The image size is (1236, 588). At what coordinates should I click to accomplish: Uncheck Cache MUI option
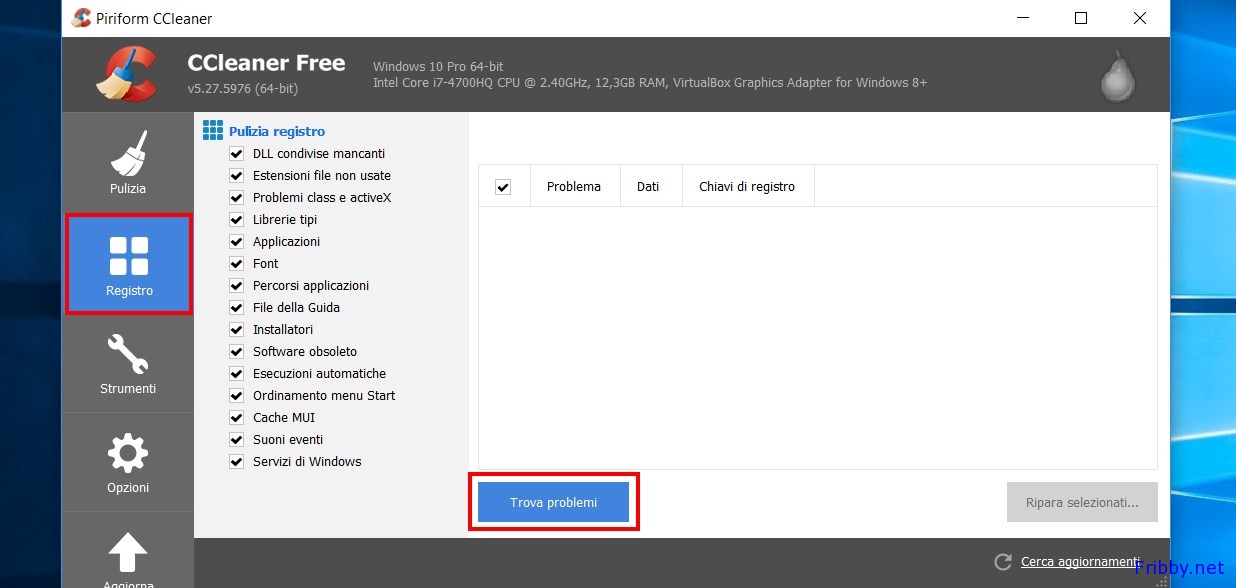pyautogui.click(x=237, y=418)
